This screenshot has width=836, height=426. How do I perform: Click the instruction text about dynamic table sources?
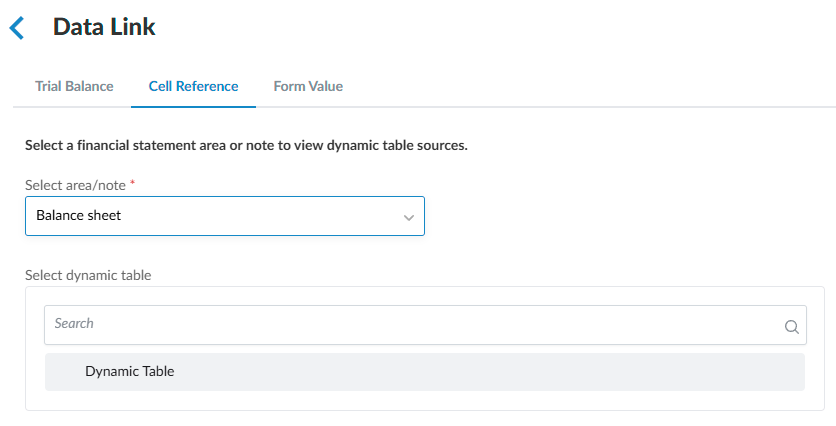[x=246, y=146]
